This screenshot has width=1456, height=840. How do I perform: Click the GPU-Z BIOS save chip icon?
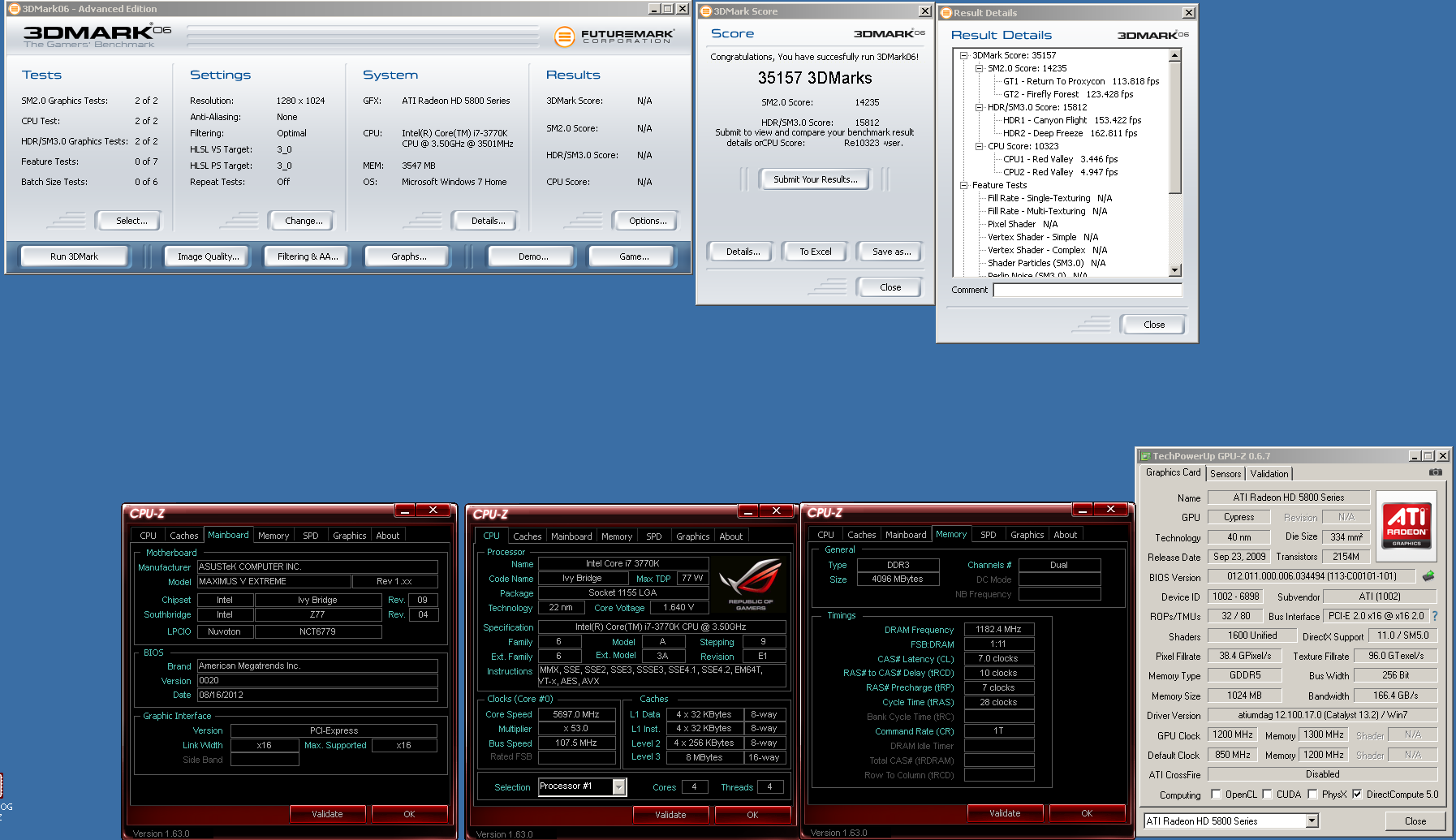[x=1428, y=576]
